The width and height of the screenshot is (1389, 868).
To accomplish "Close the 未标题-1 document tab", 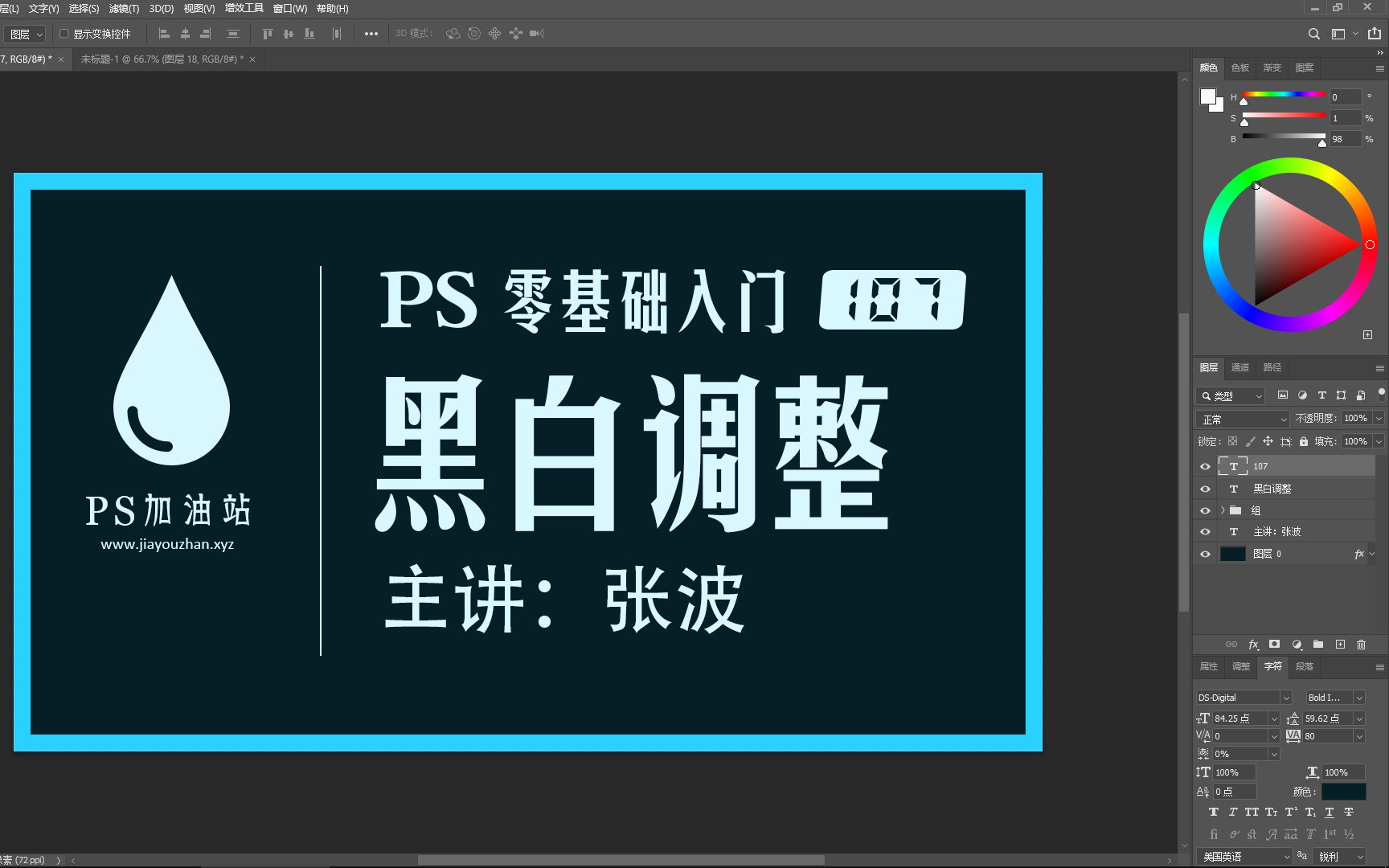I will tap(252, 59).
